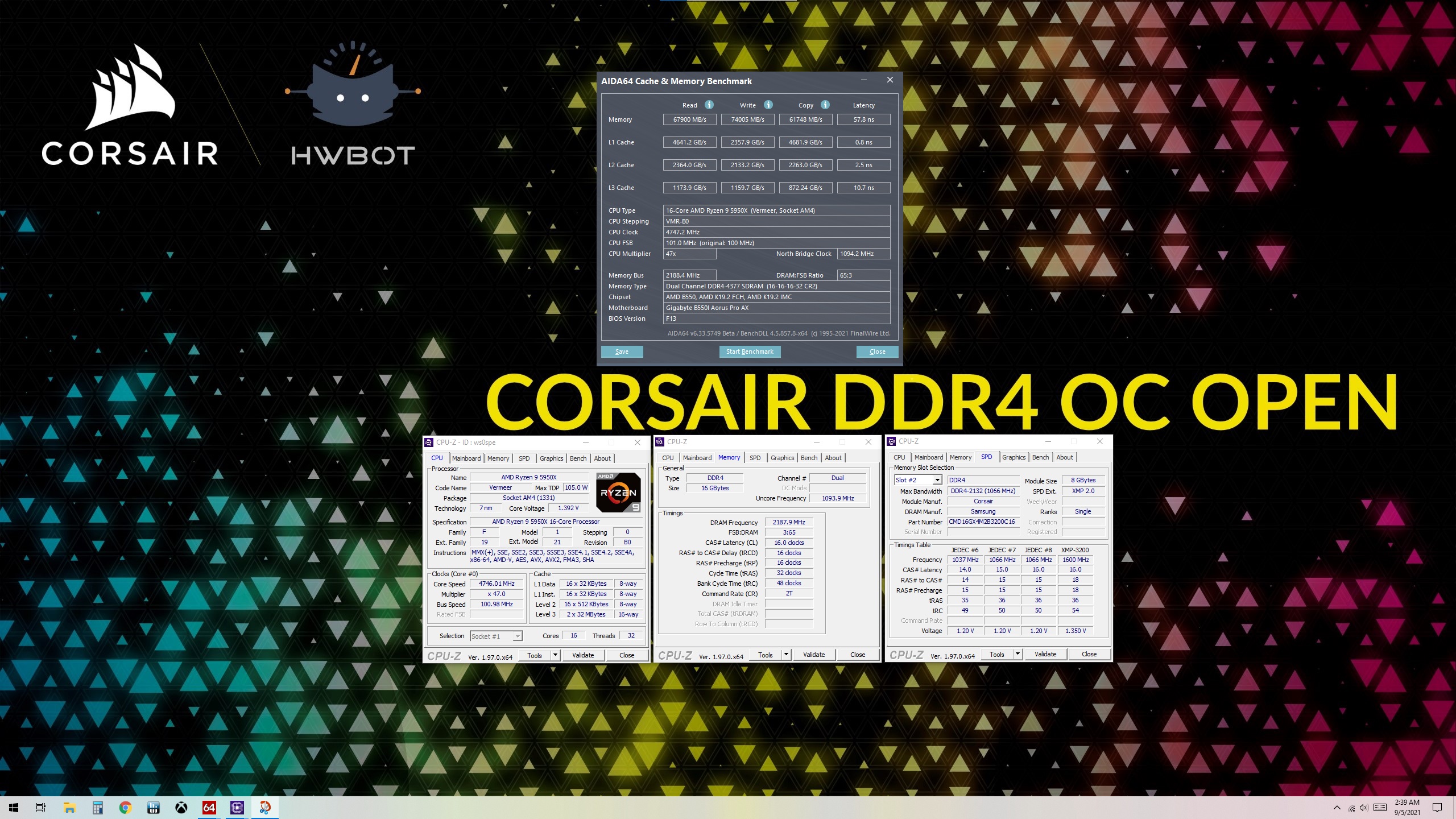Open the Xbox app from the taskbar
This screenshot has width=1456, height=819.
181,808
